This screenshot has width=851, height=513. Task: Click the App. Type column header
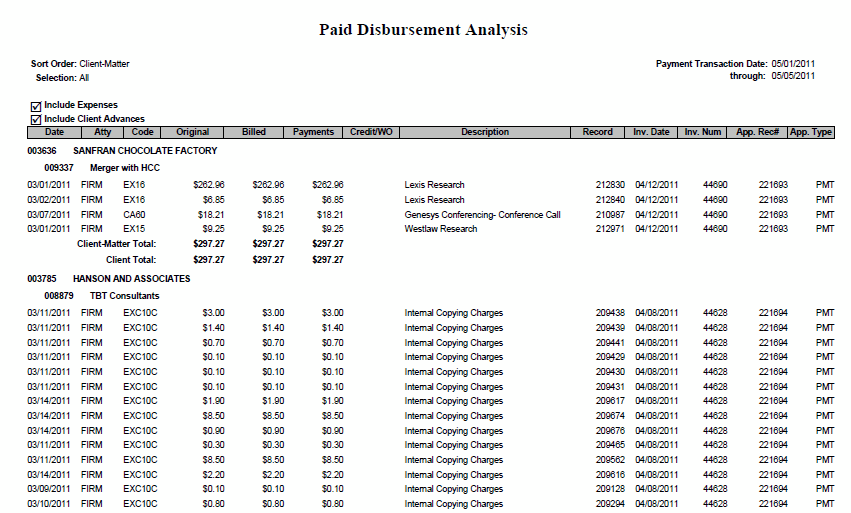coord(811,132)
